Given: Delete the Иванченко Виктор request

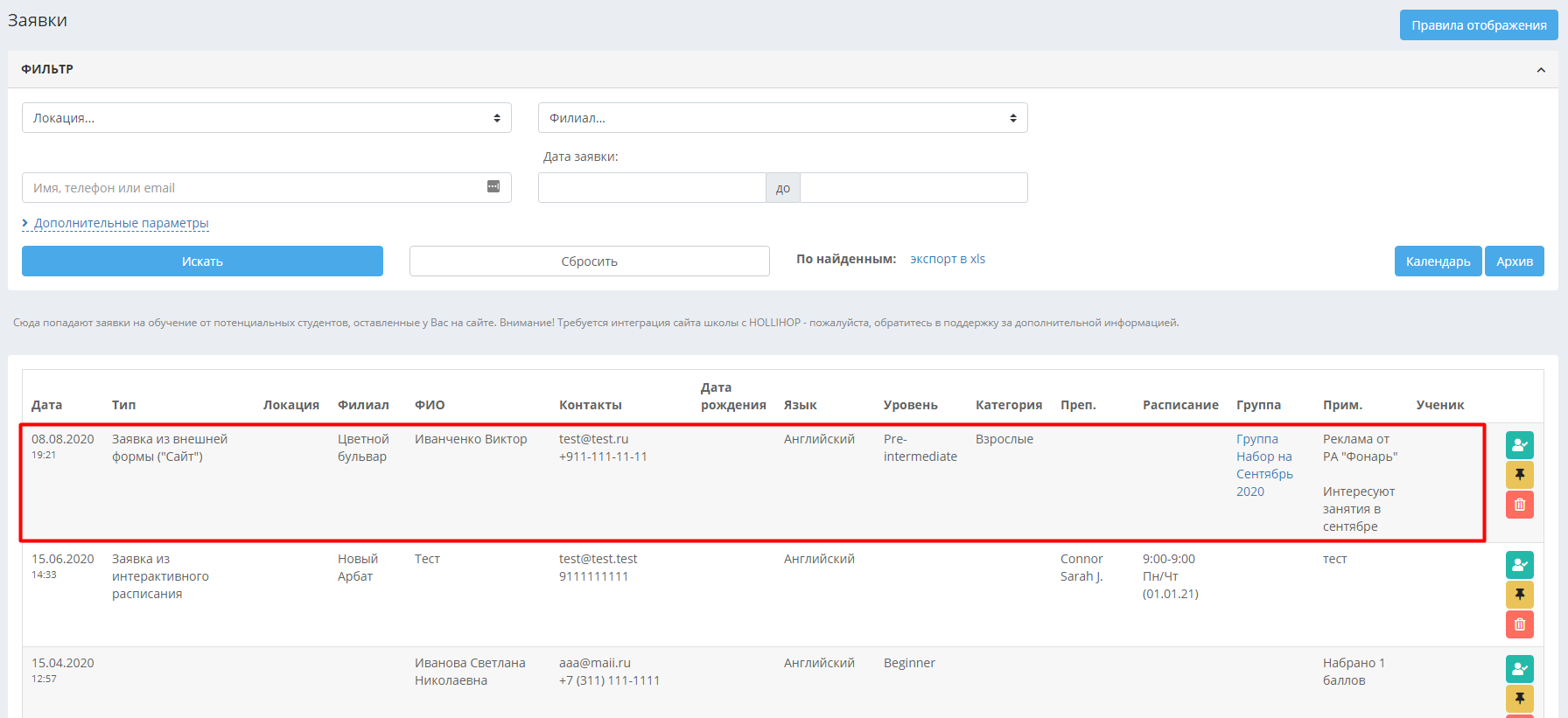Looking at the screenshot, I should coord(1520,505).
